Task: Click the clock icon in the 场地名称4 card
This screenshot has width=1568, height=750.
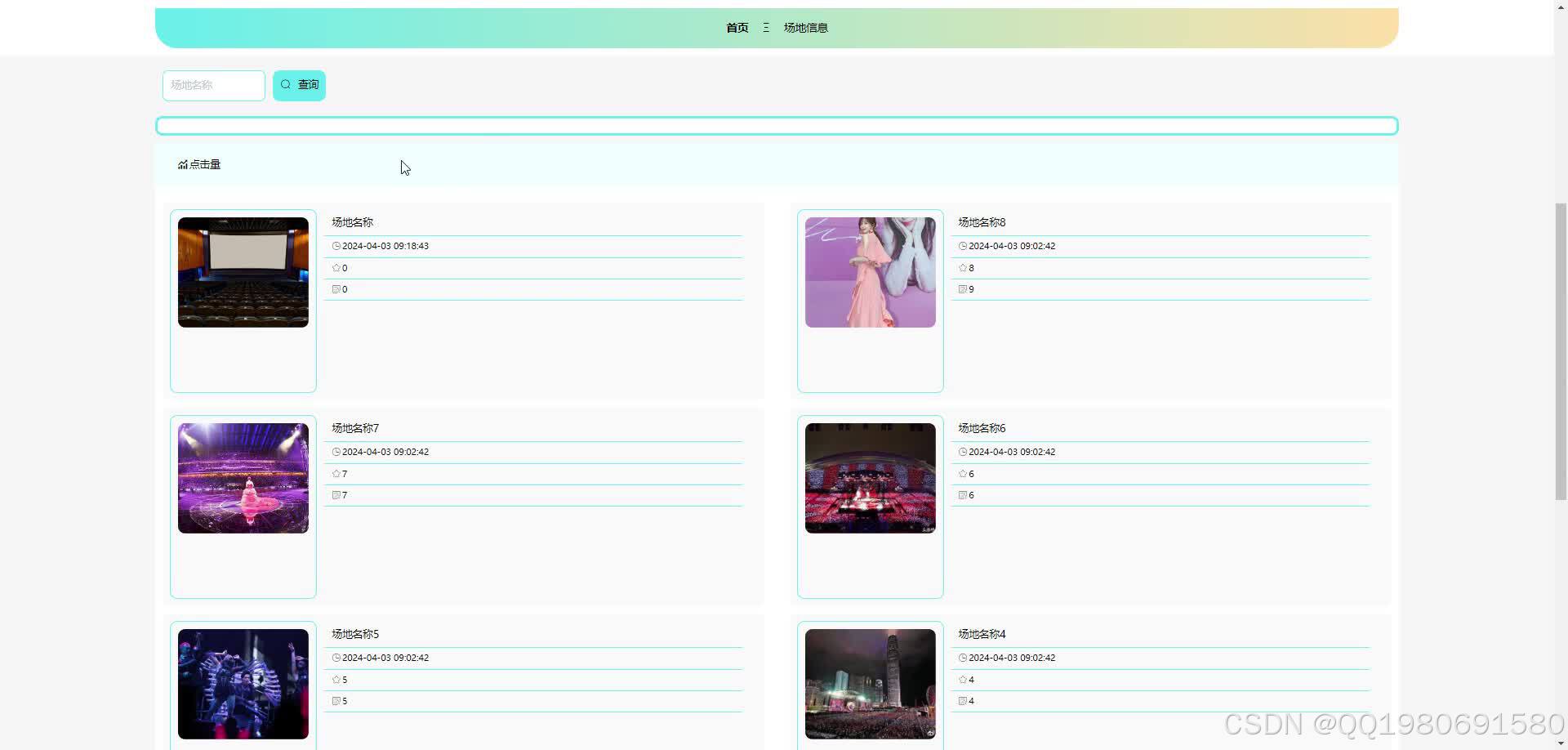Action: pyautogui.click(x=963, y=658)
